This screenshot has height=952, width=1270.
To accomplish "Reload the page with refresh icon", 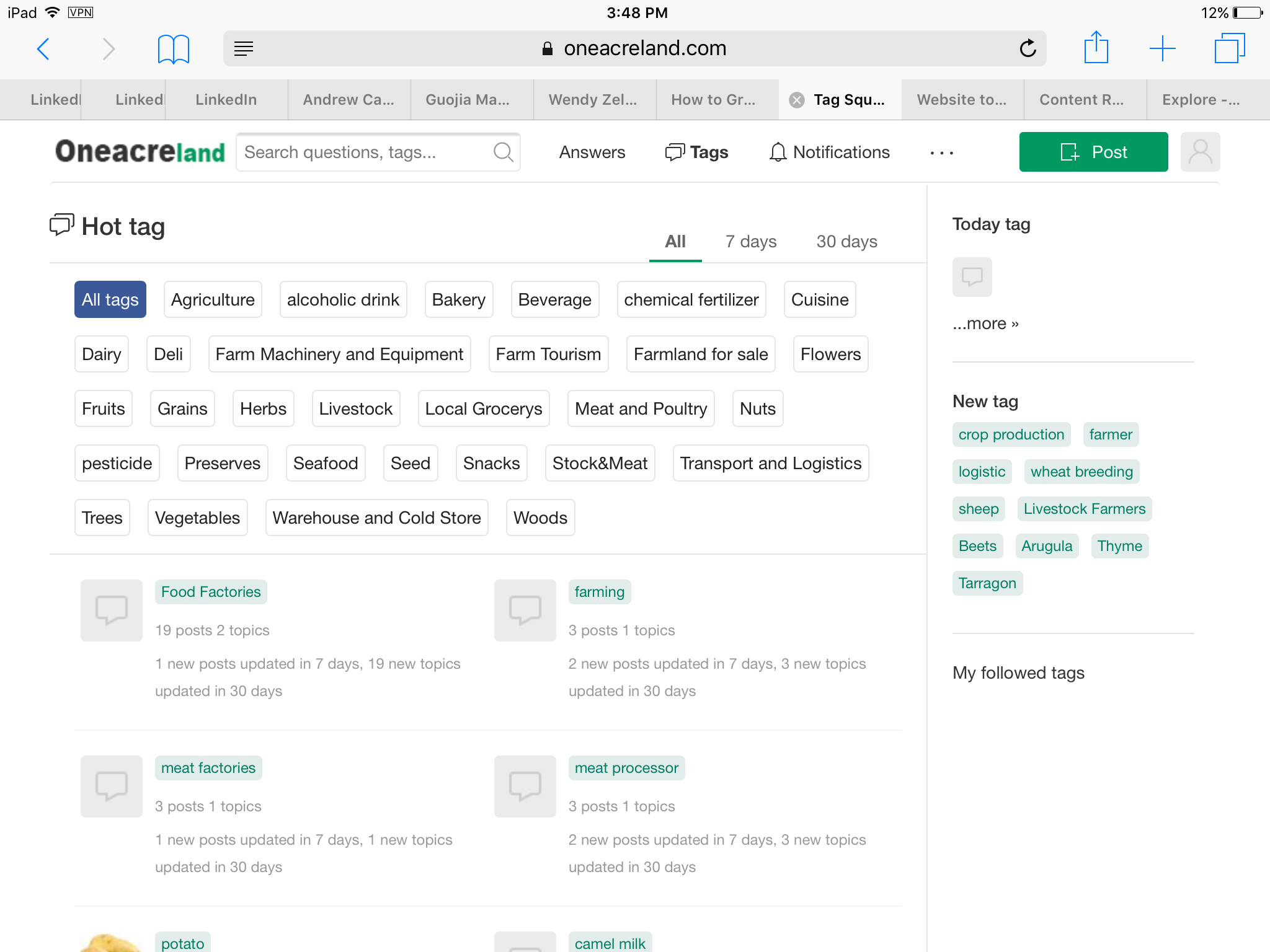I will click(1028, 48).
